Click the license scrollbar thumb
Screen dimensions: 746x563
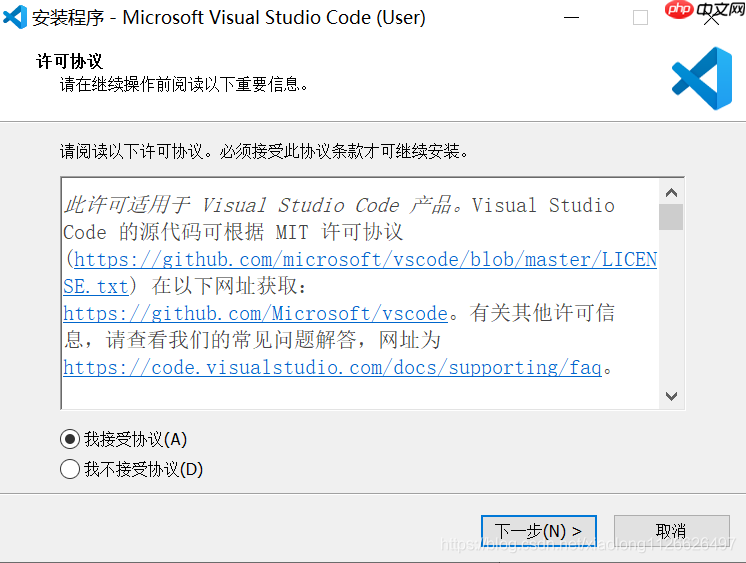point(671,217)
